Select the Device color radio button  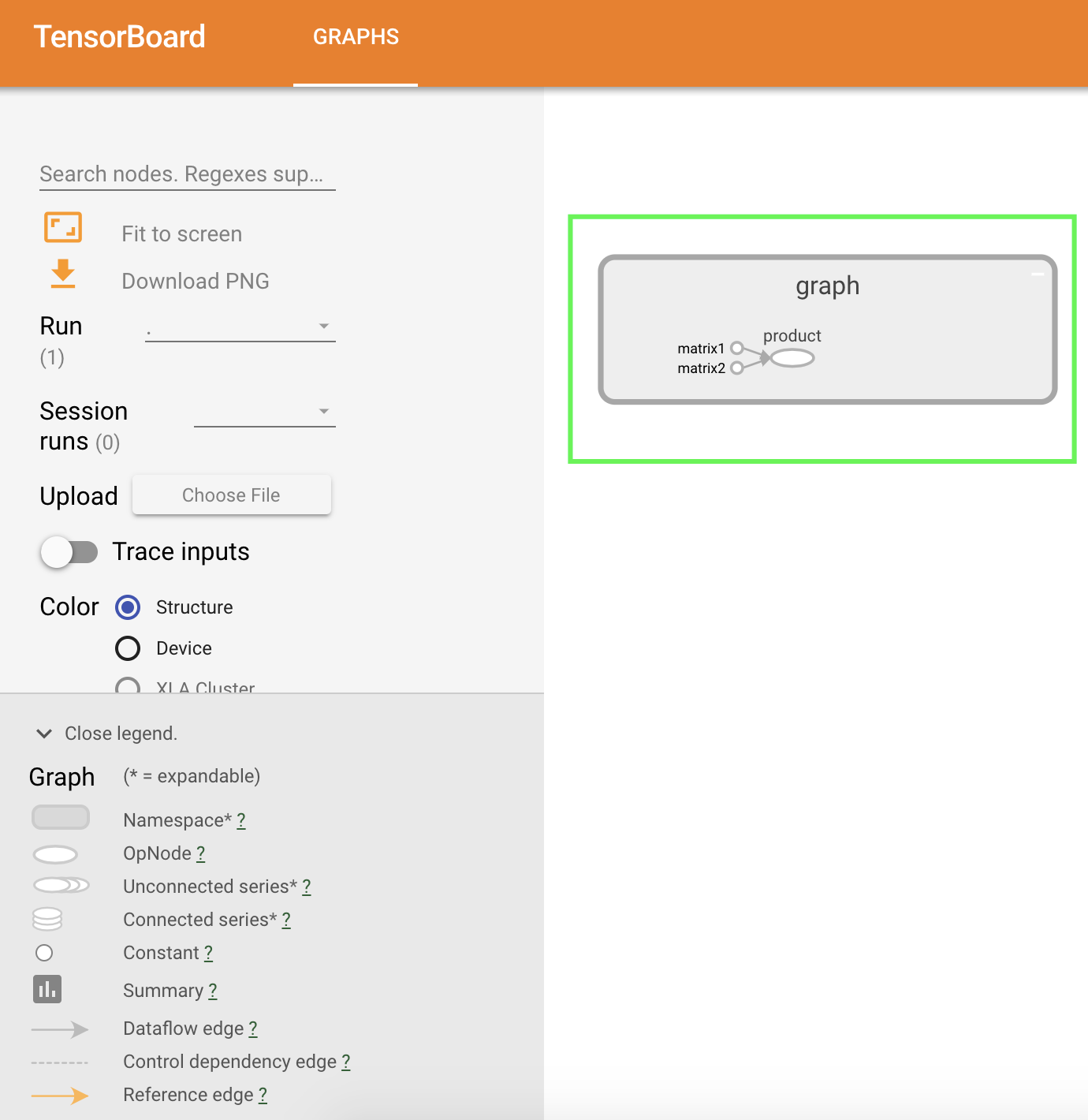[128, 648]
